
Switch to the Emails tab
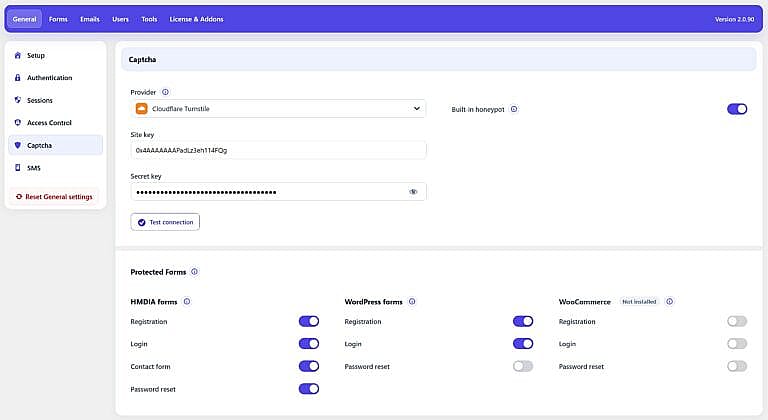point(90,19)
